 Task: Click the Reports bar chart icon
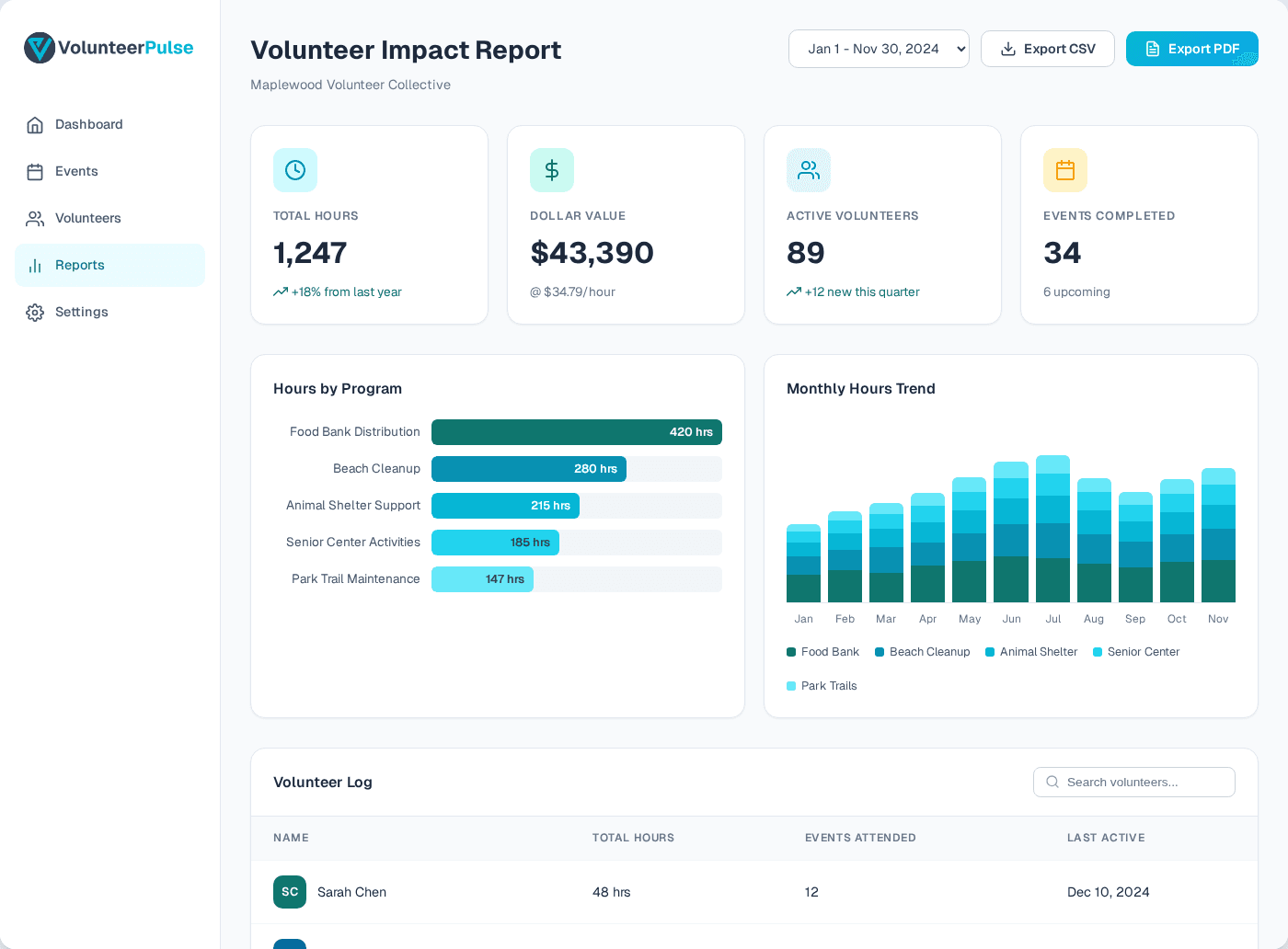(35, 265)
